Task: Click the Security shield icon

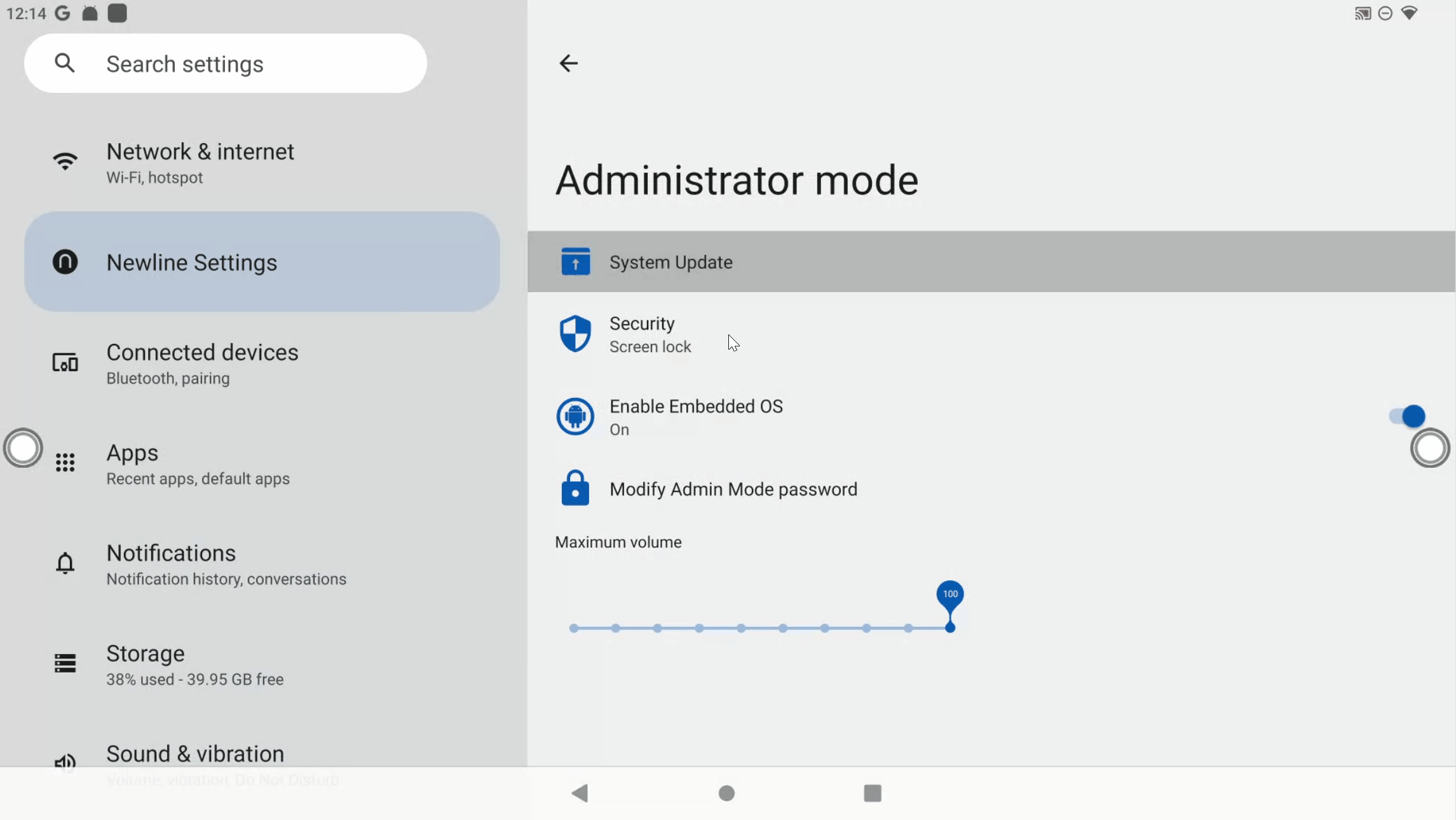Action: (575, 334)
